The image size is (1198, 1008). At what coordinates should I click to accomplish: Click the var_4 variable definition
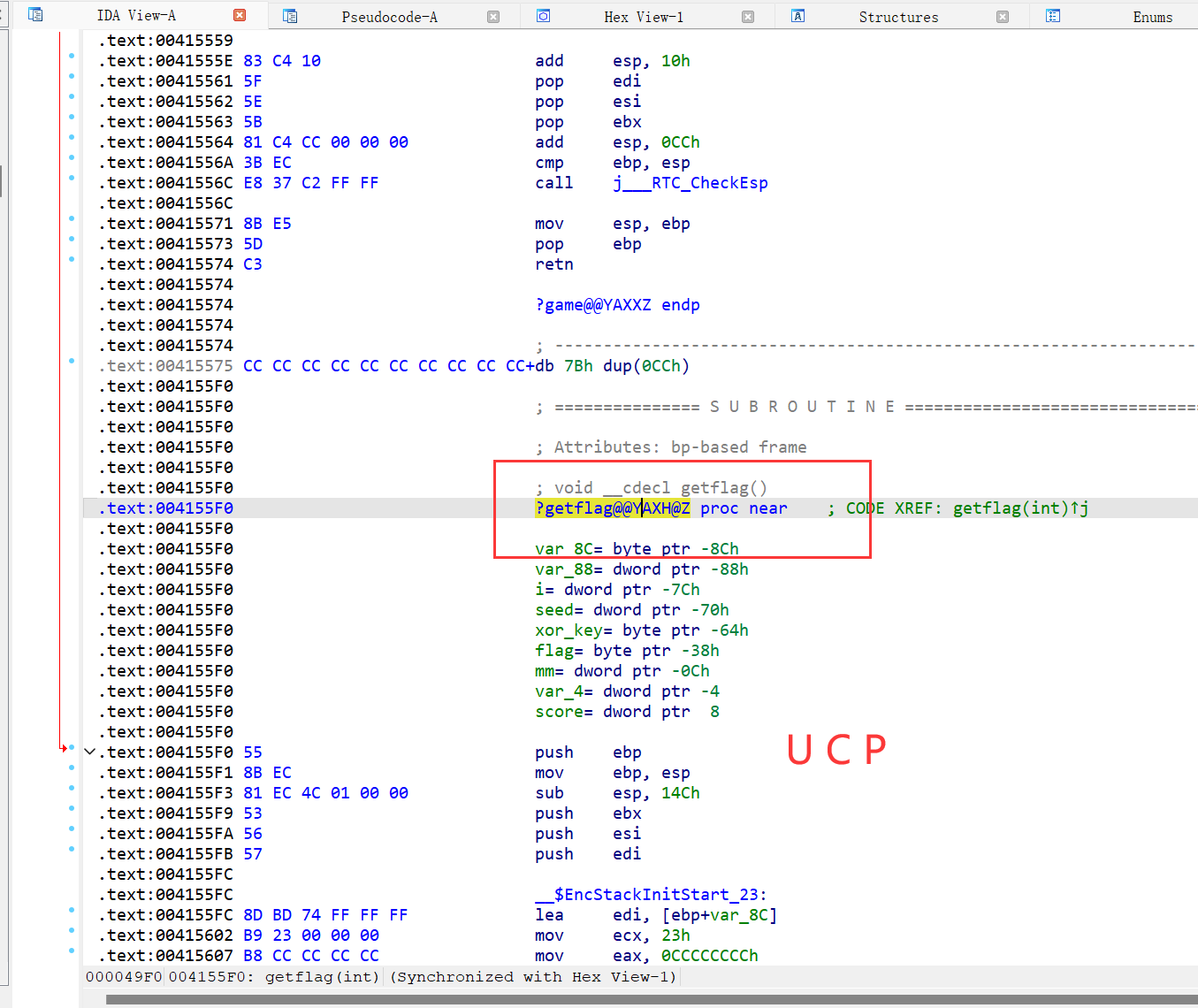tap(627, 691)
